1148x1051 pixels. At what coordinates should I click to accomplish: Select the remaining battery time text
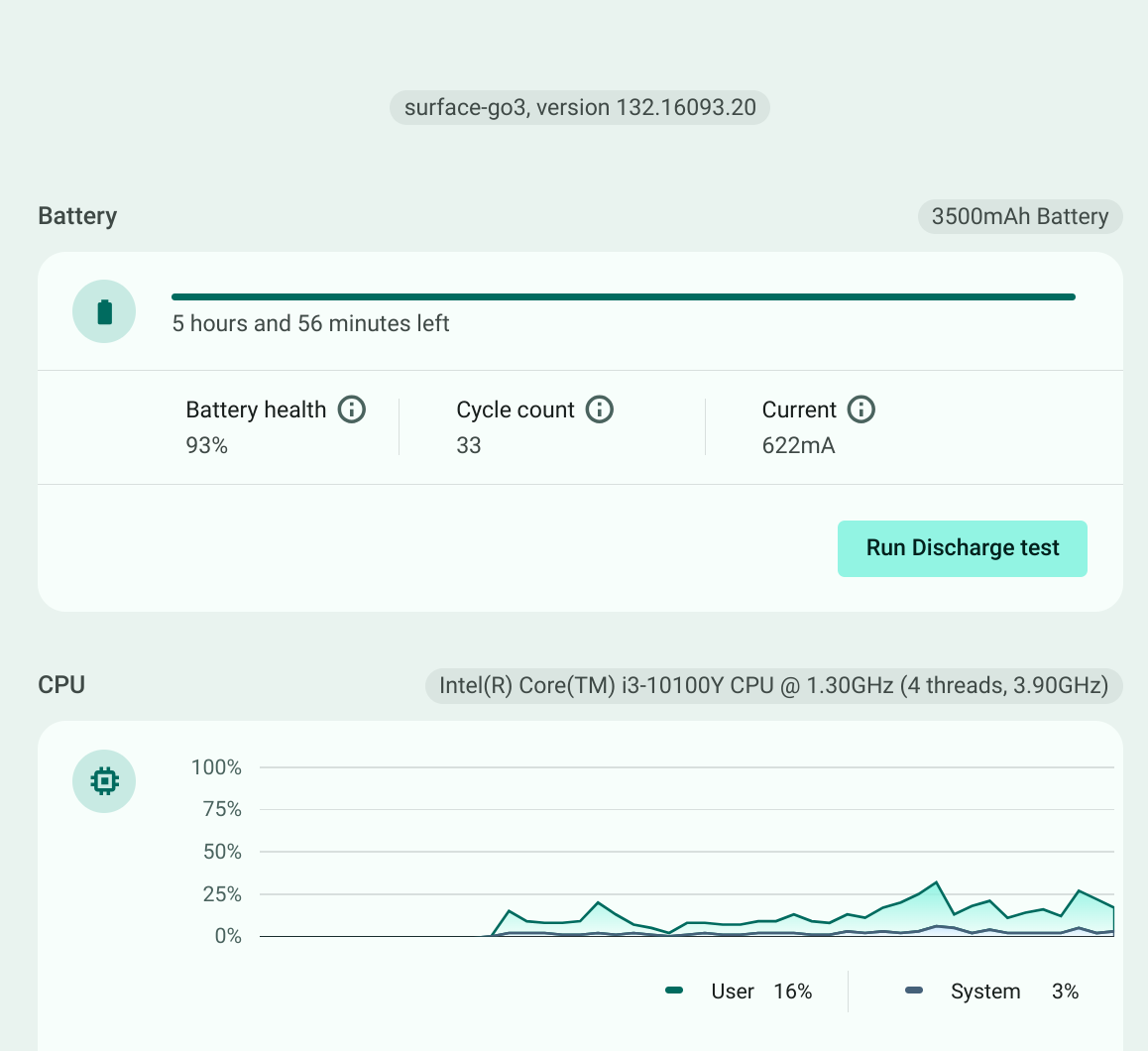click(x=310, y=324)
